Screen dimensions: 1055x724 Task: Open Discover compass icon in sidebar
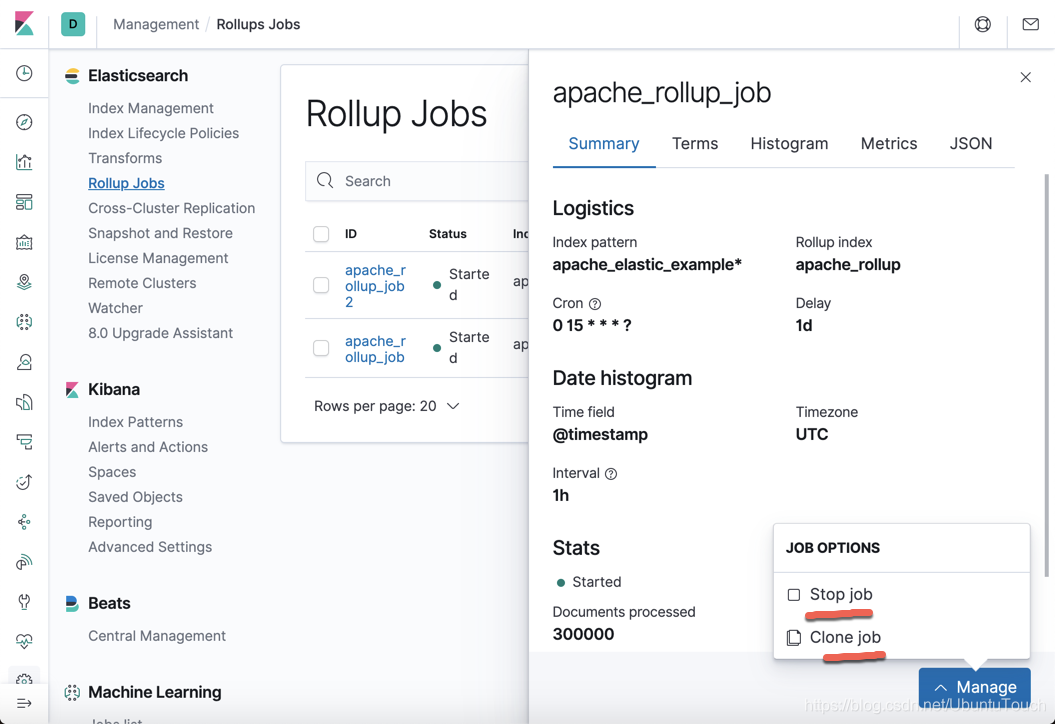[24, 122]
